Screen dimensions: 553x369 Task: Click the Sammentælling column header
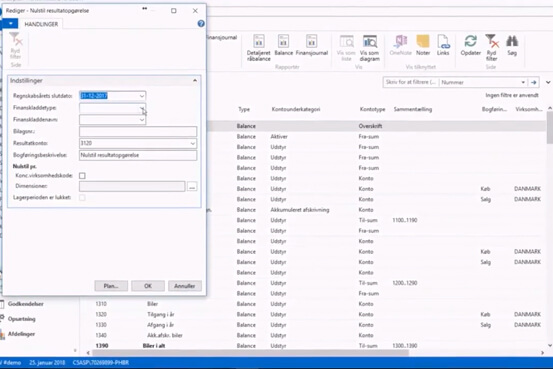coord(413,109)
